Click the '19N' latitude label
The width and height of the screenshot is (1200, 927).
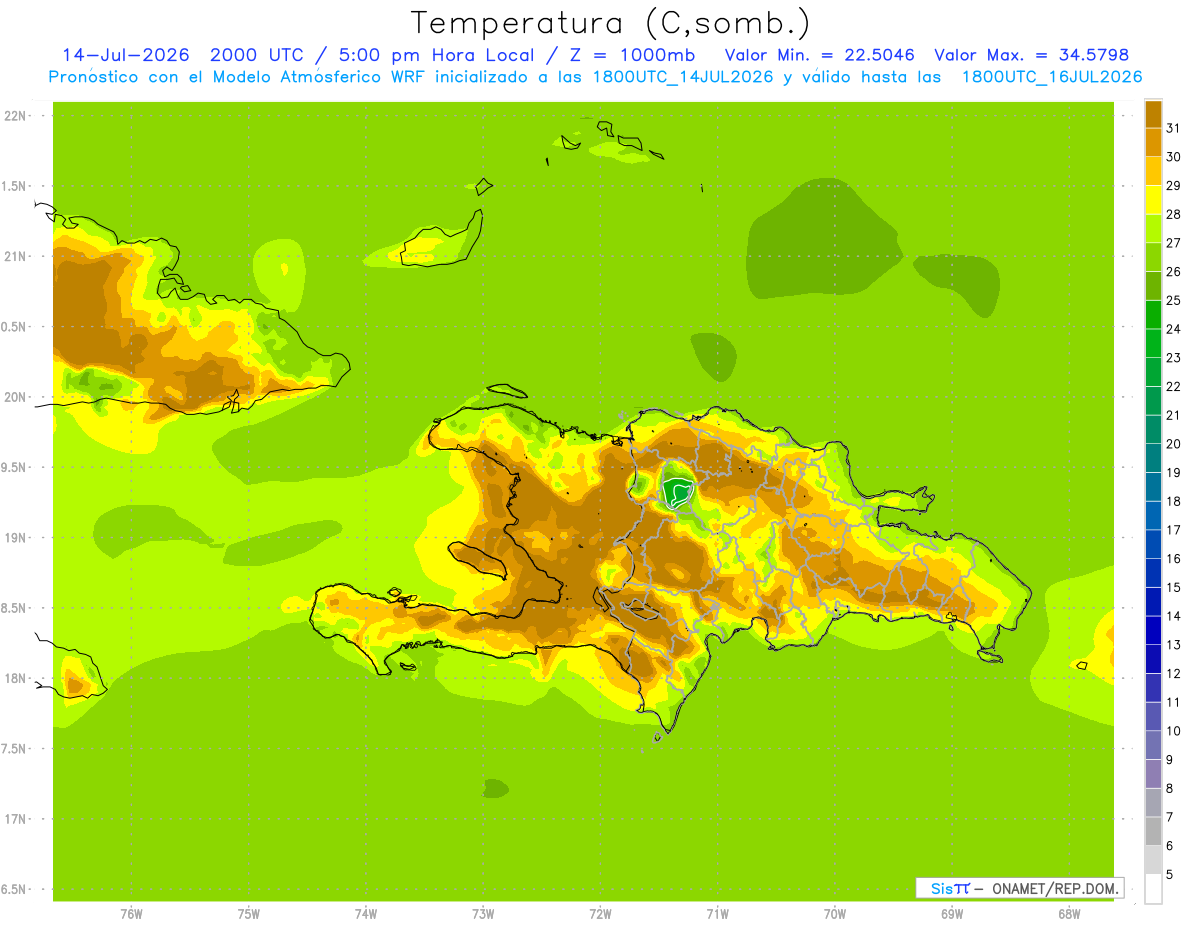coord(15,538)
